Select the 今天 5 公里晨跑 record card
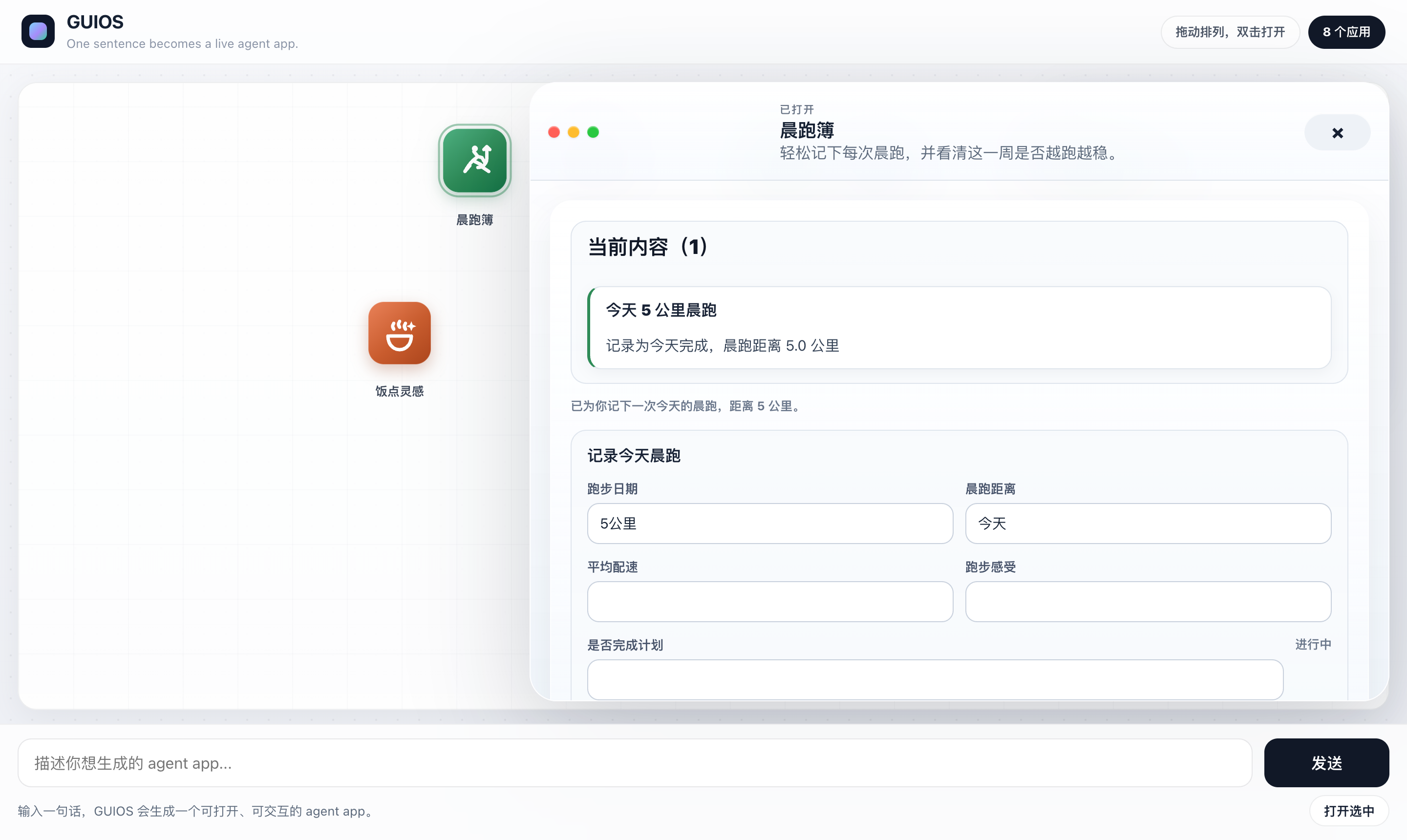The height and width of the screenshot is (840, 1407). tap(959, 328)
